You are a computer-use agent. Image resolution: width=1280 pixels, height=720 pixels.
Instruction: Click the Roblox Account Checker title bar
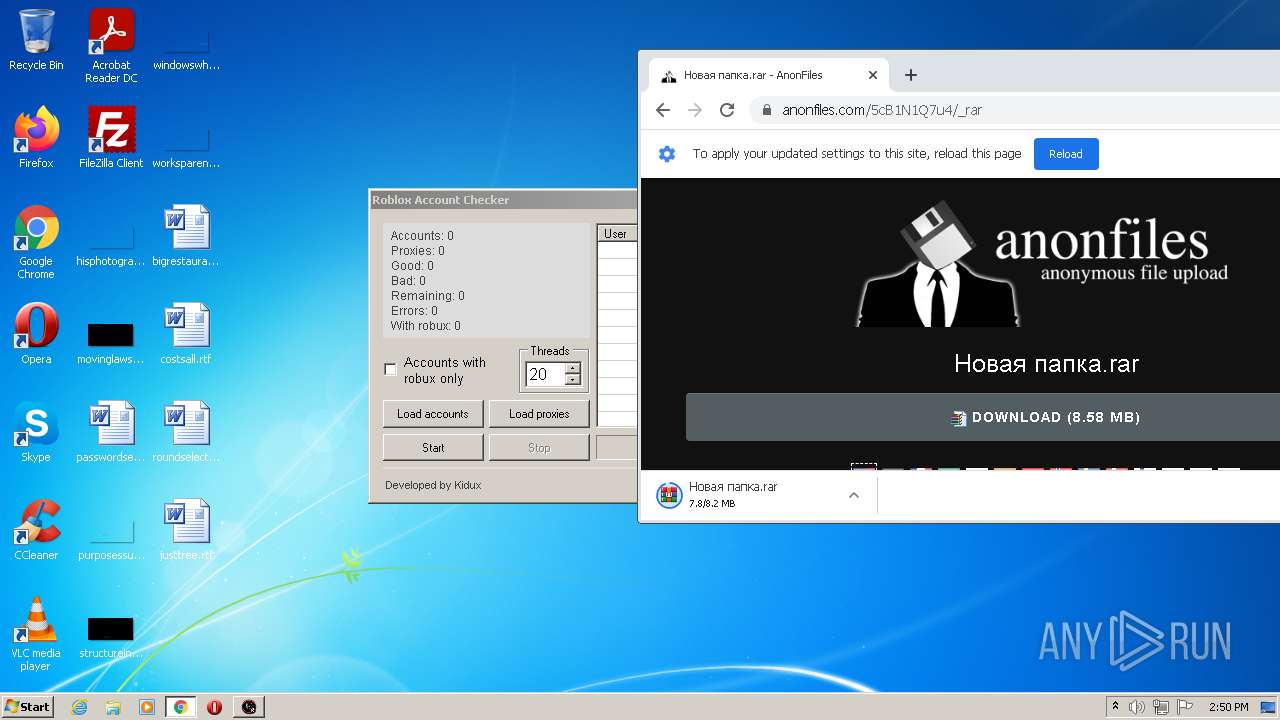click(x=503, y=200)
